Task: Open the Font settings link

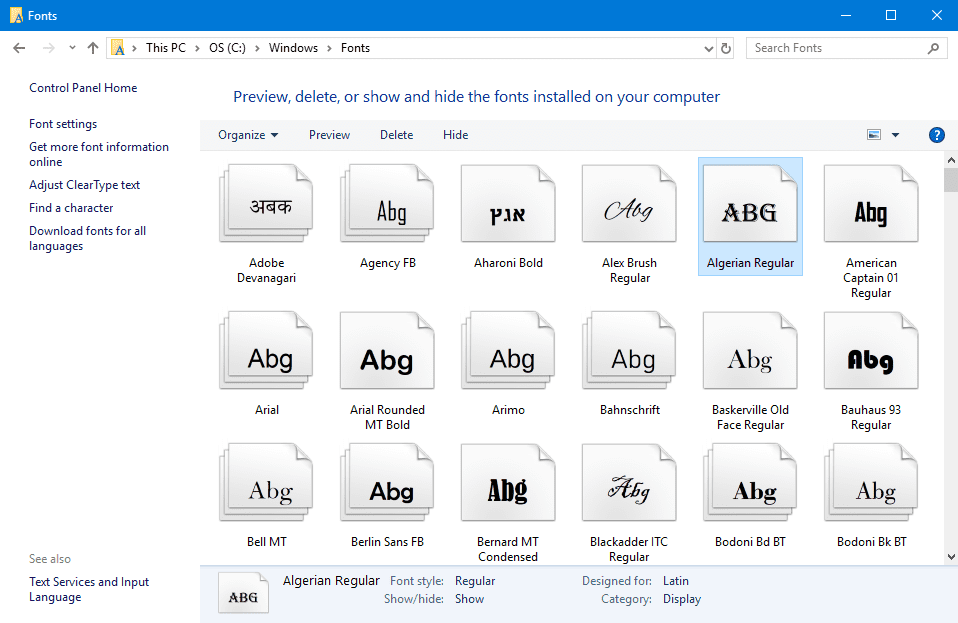Action: [x=63, y=124]
